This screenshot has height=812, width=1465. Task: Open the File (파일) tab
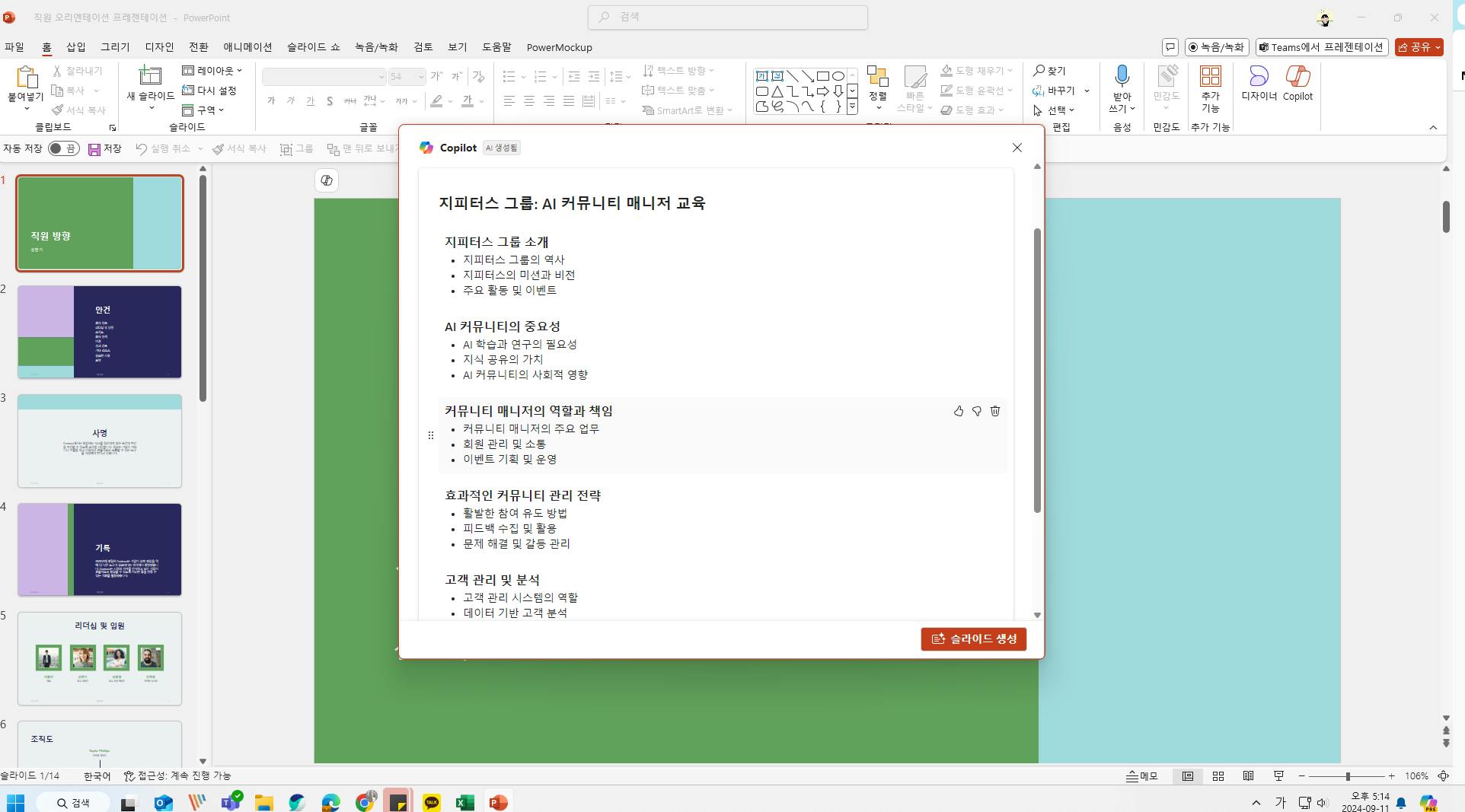[14, 47]
